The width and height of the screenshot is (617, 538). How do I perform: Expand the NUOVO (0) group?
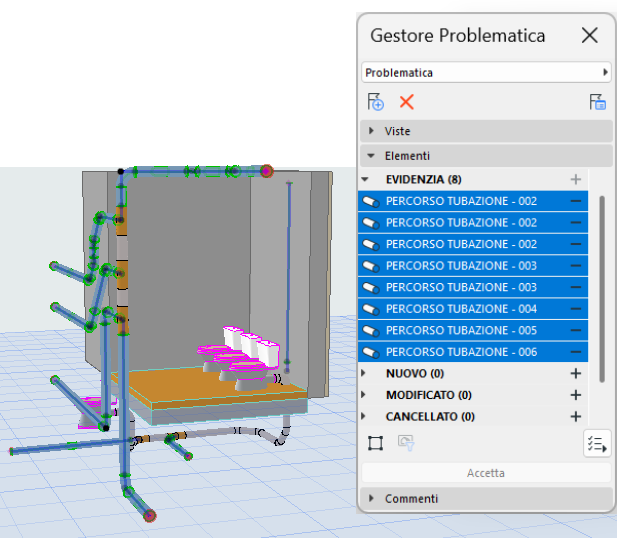(363, 373)
